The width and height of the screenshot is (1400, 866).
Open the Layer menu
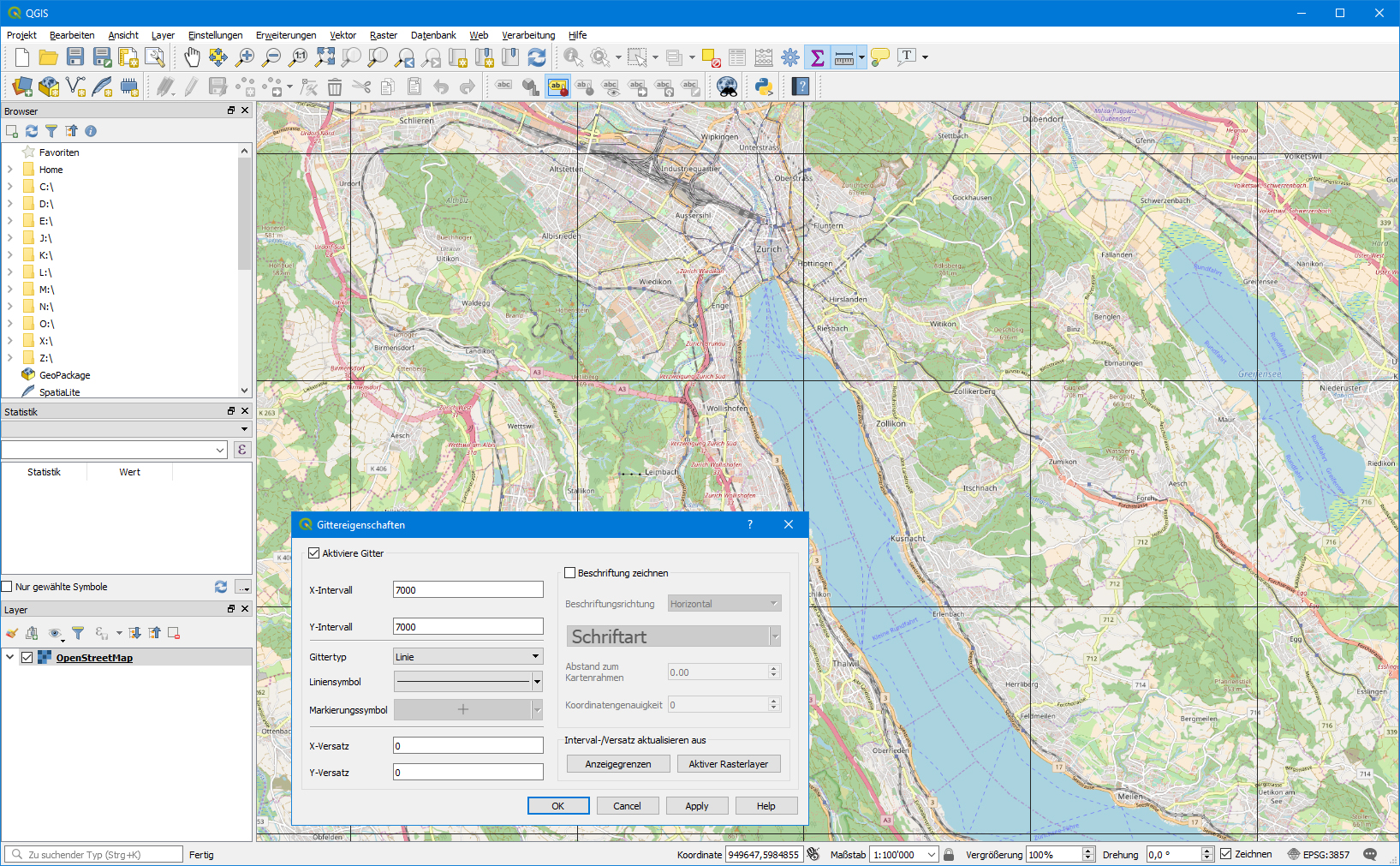[163, 35]
